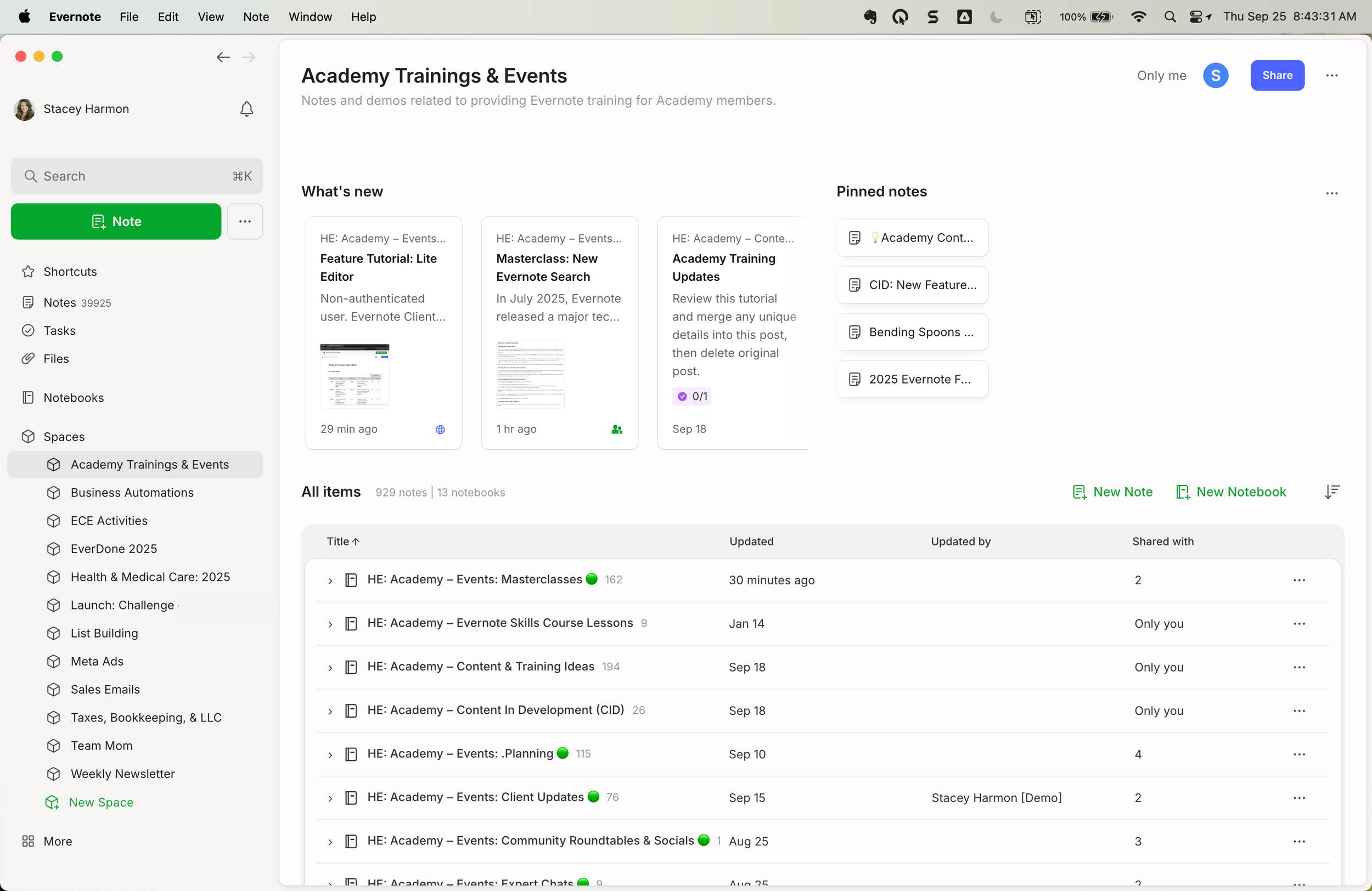Click the Shortcuts star icon
Screen dimensions: 1372x891
coord(28,272)
